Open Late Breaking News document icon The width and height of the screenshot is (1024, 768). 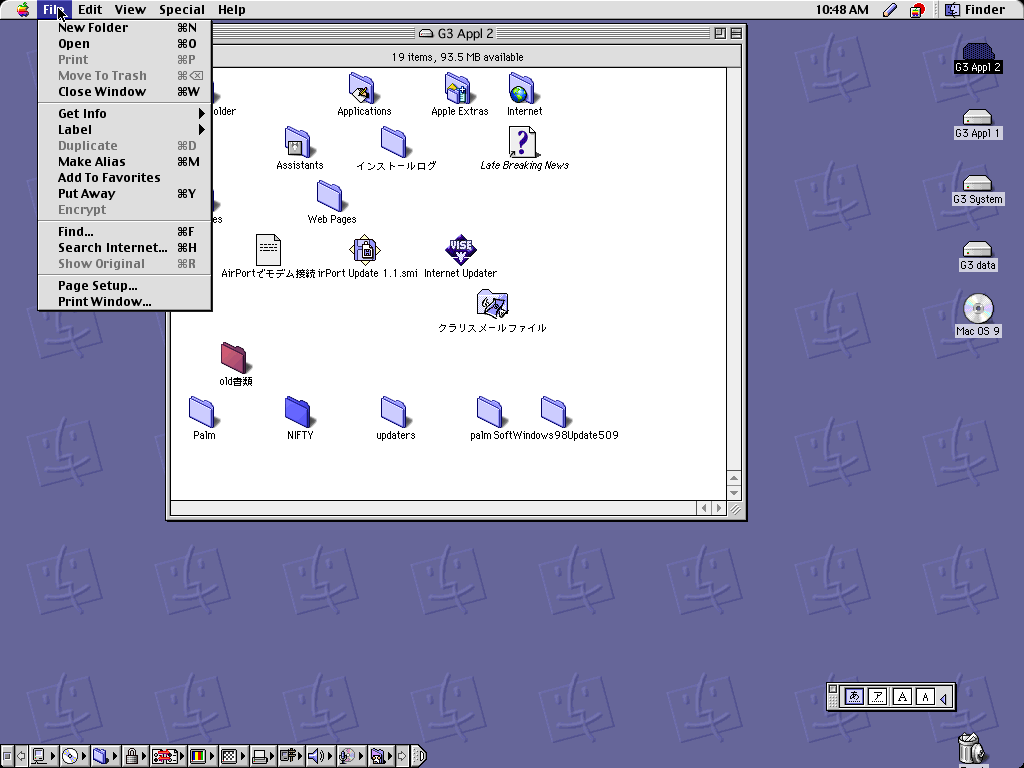(x=522, y=142)
